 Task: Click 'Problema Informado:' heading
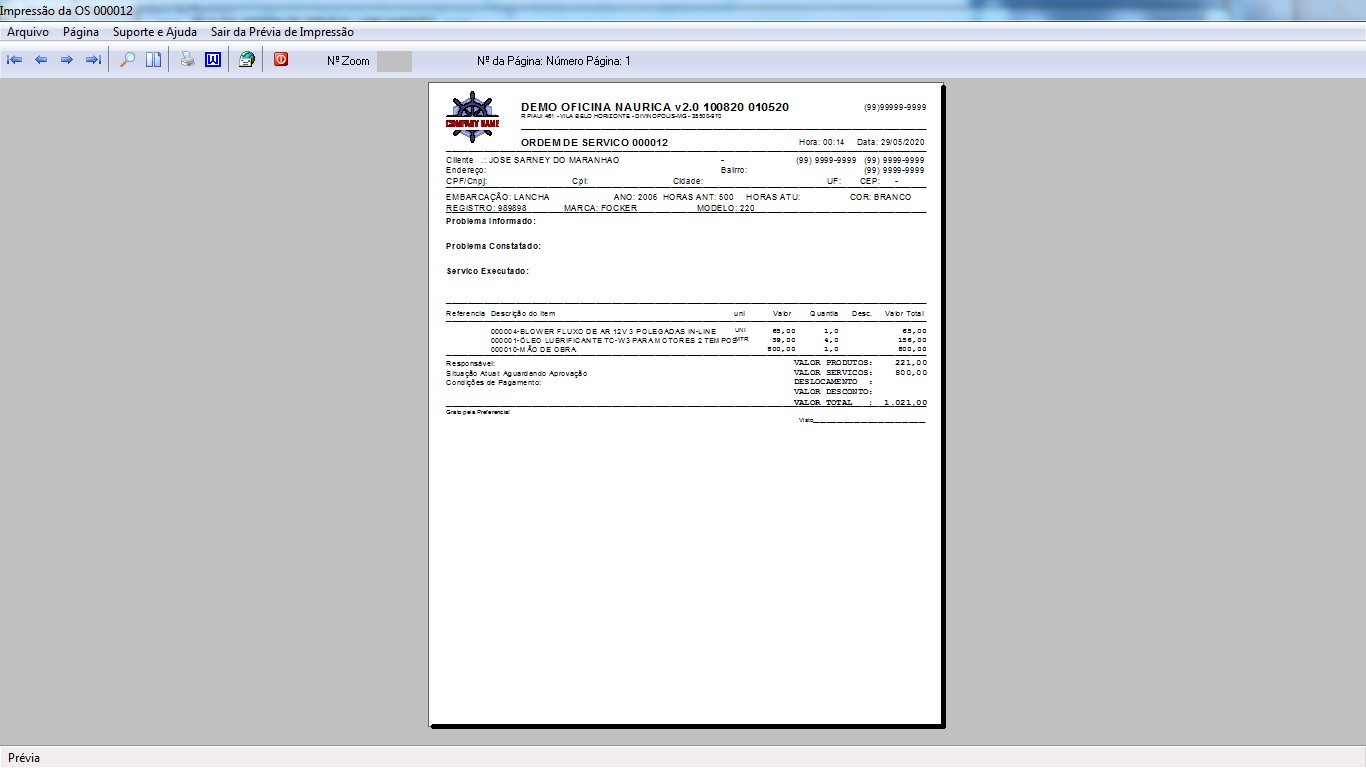[x=491, y=221]
